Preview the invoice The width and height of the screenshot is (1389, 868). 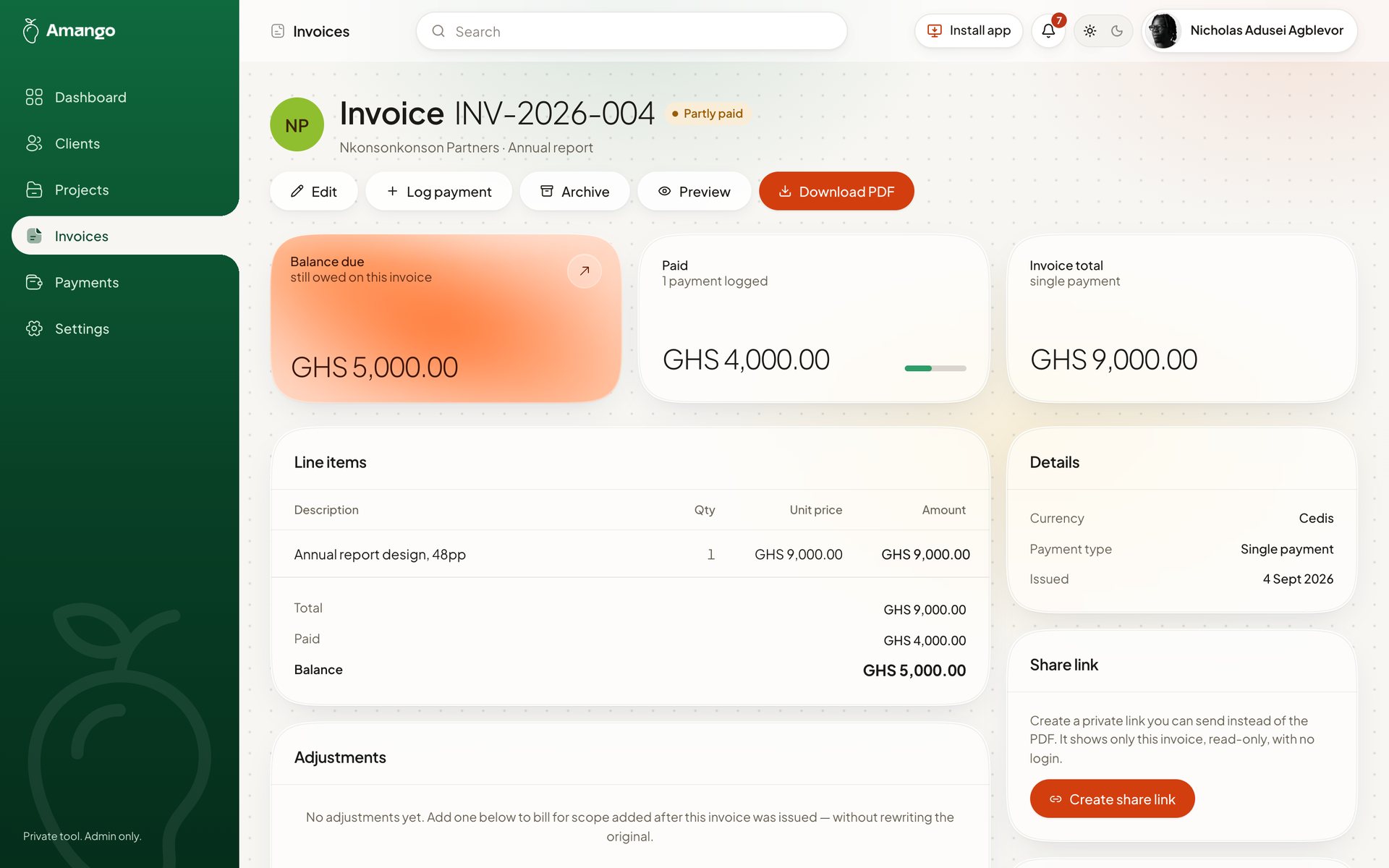[694, 192]
